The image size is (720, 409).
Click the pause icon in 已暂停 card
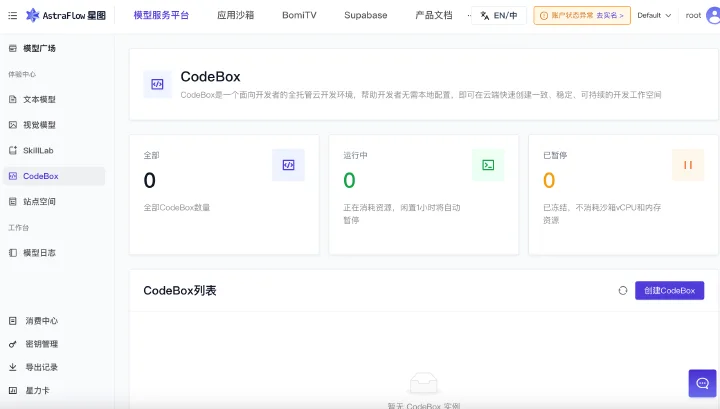(688, 165)
